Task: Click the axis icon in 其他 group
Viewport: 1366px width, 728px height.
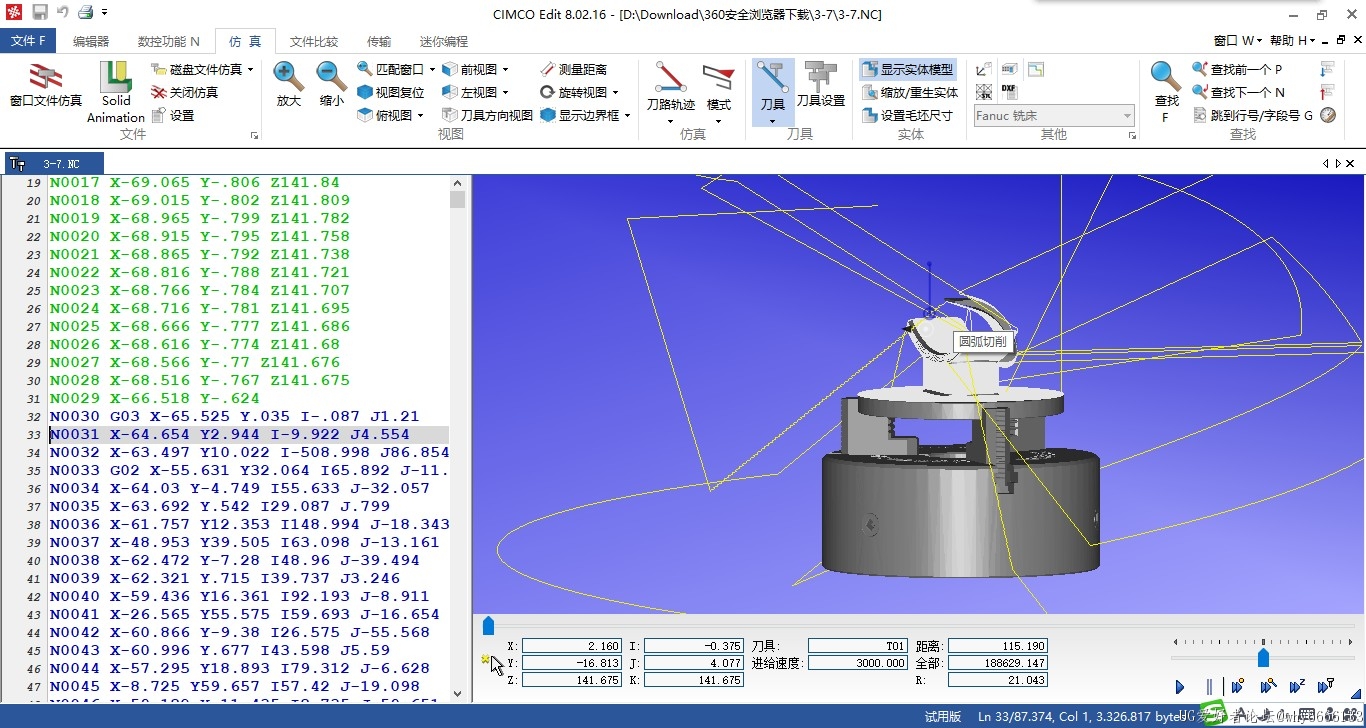Action: 984,69
